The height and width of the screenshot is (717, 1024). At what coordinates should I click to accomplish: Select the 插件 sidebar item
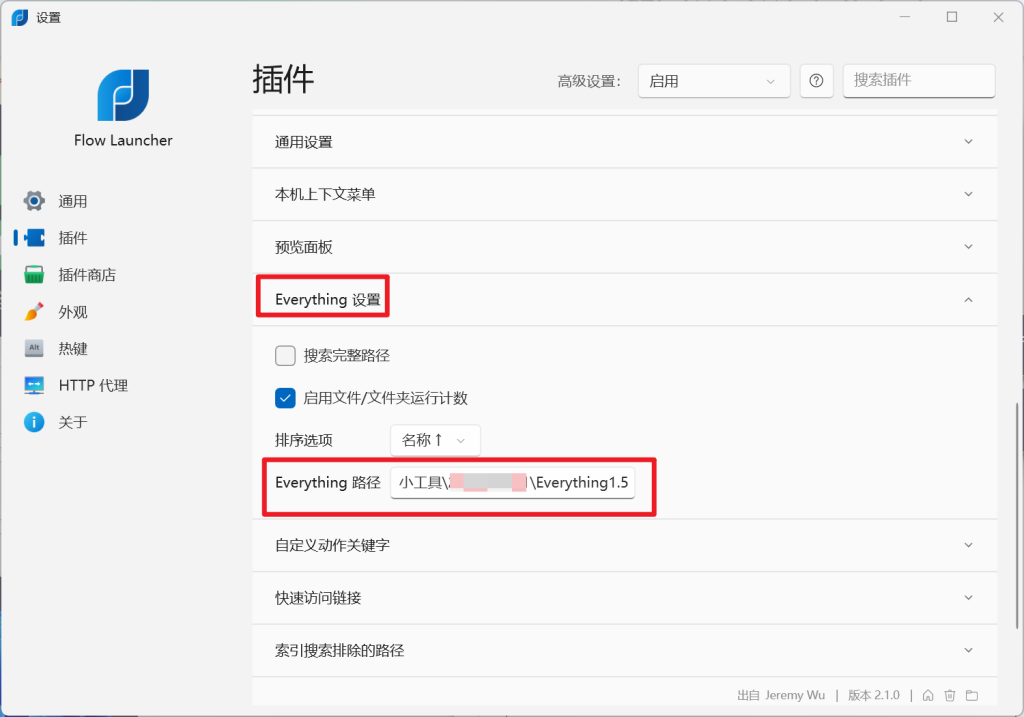pyautogui.click(x=72, y=238)
